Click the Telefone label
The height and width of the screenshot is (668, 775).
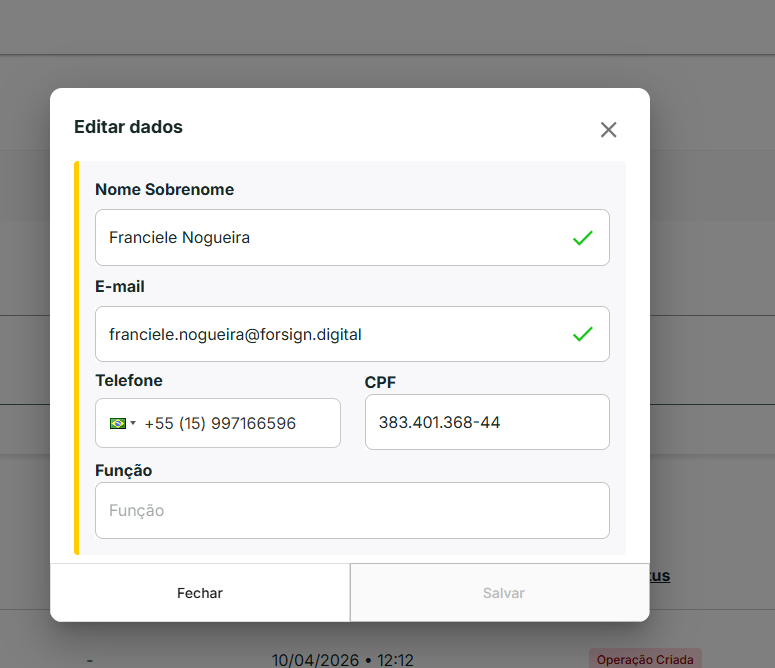coord(128,381)
